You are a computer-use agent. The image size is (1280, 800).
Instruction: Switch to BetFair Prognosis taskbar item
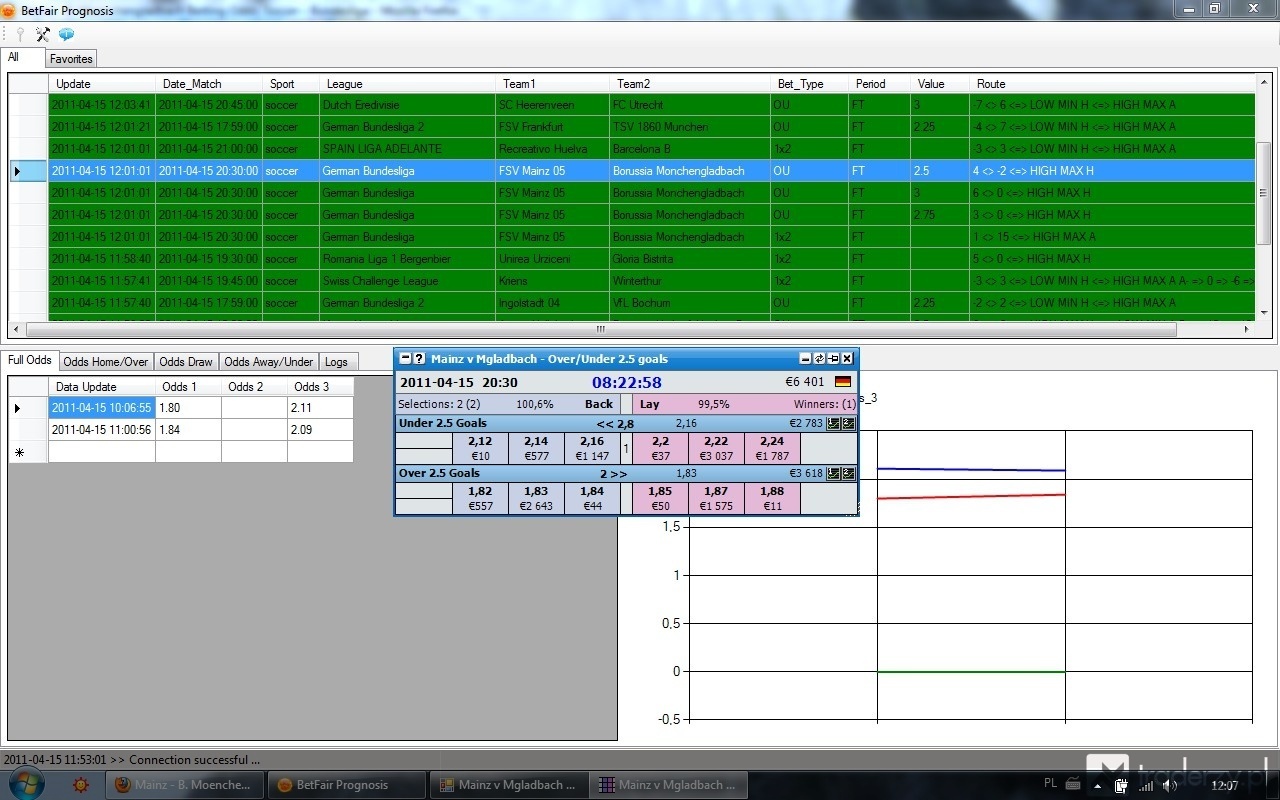[x=346, y=785]
